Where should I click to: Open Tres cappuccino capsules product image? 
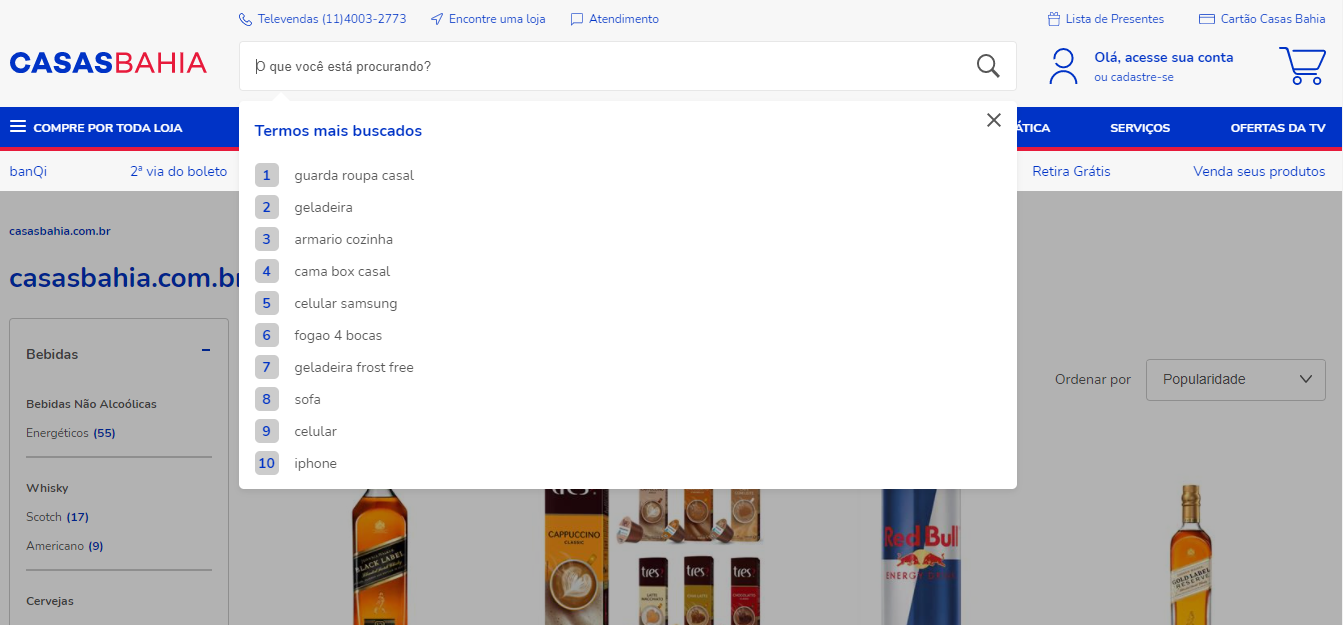652,557
